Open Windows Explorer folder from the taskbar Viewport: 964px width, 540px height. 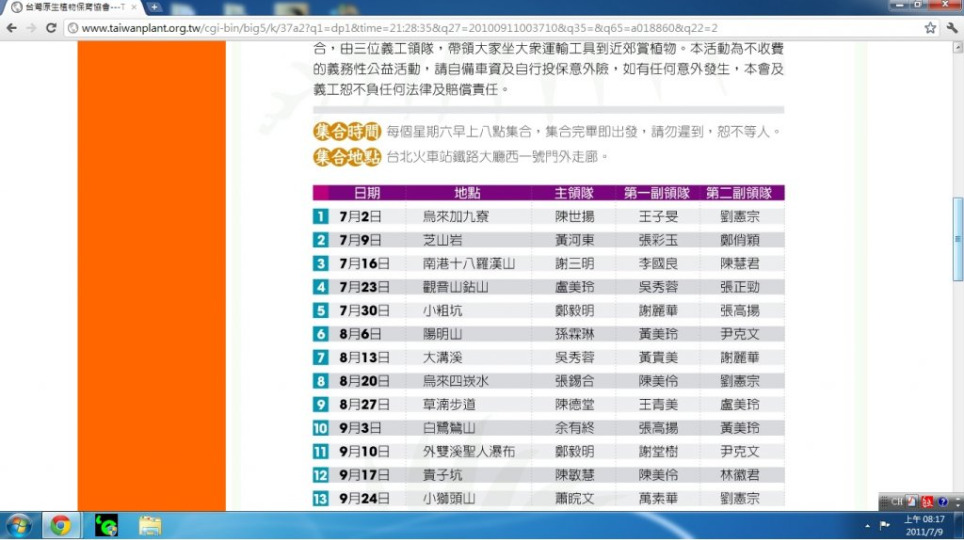click(x=150, y=525)
